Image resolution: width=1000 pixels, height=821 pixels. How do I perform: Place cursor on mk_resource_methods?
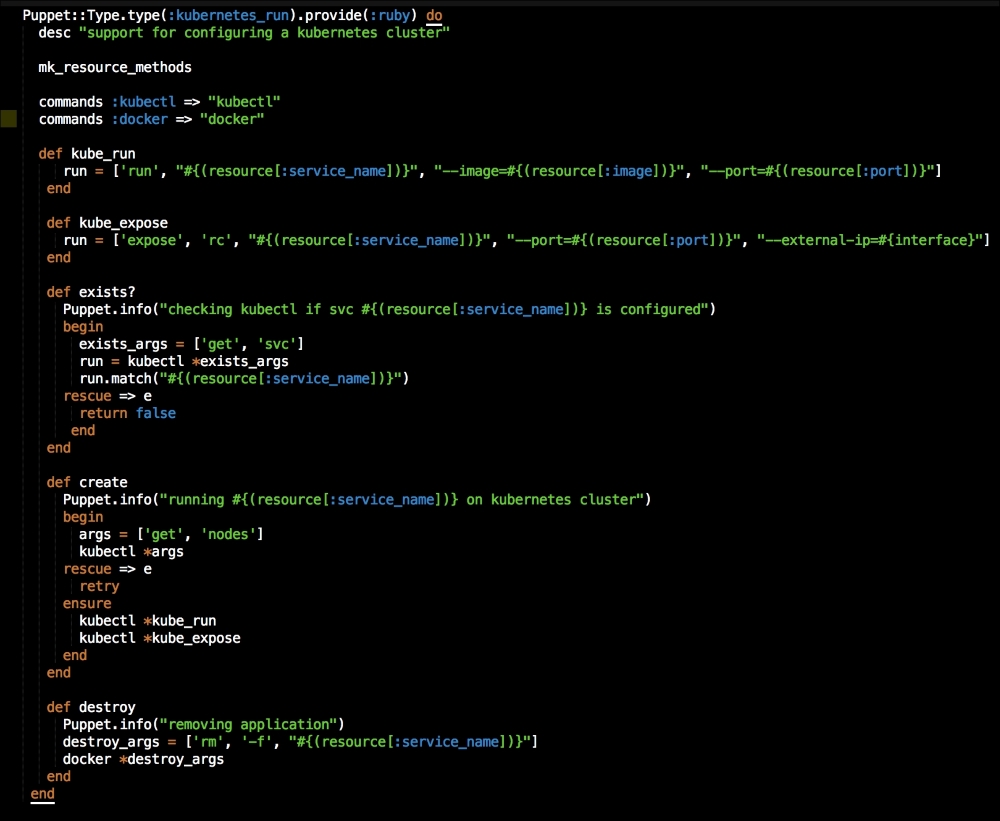115,68
